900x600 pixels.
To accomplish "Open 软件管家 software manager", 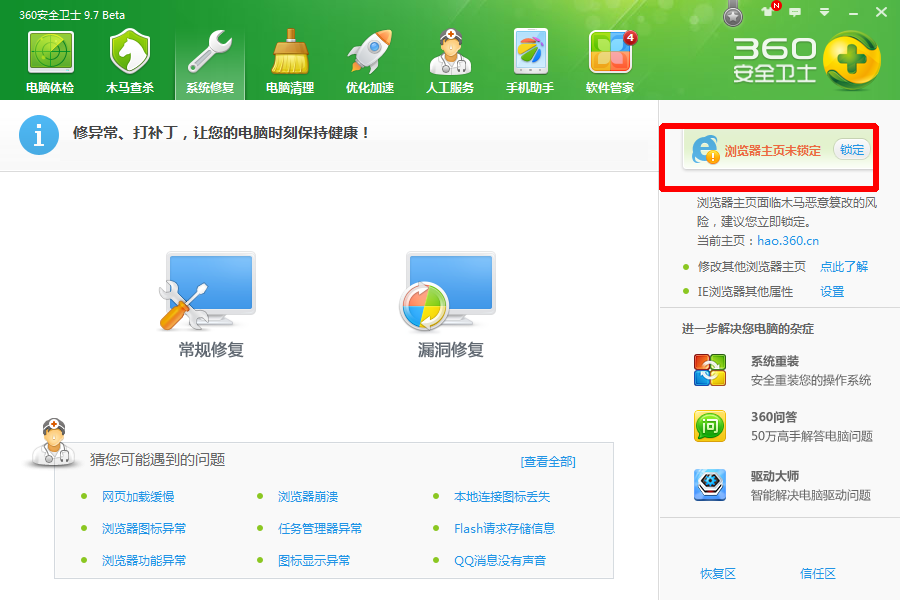I will pyautogui.click(x=611, y=60).
